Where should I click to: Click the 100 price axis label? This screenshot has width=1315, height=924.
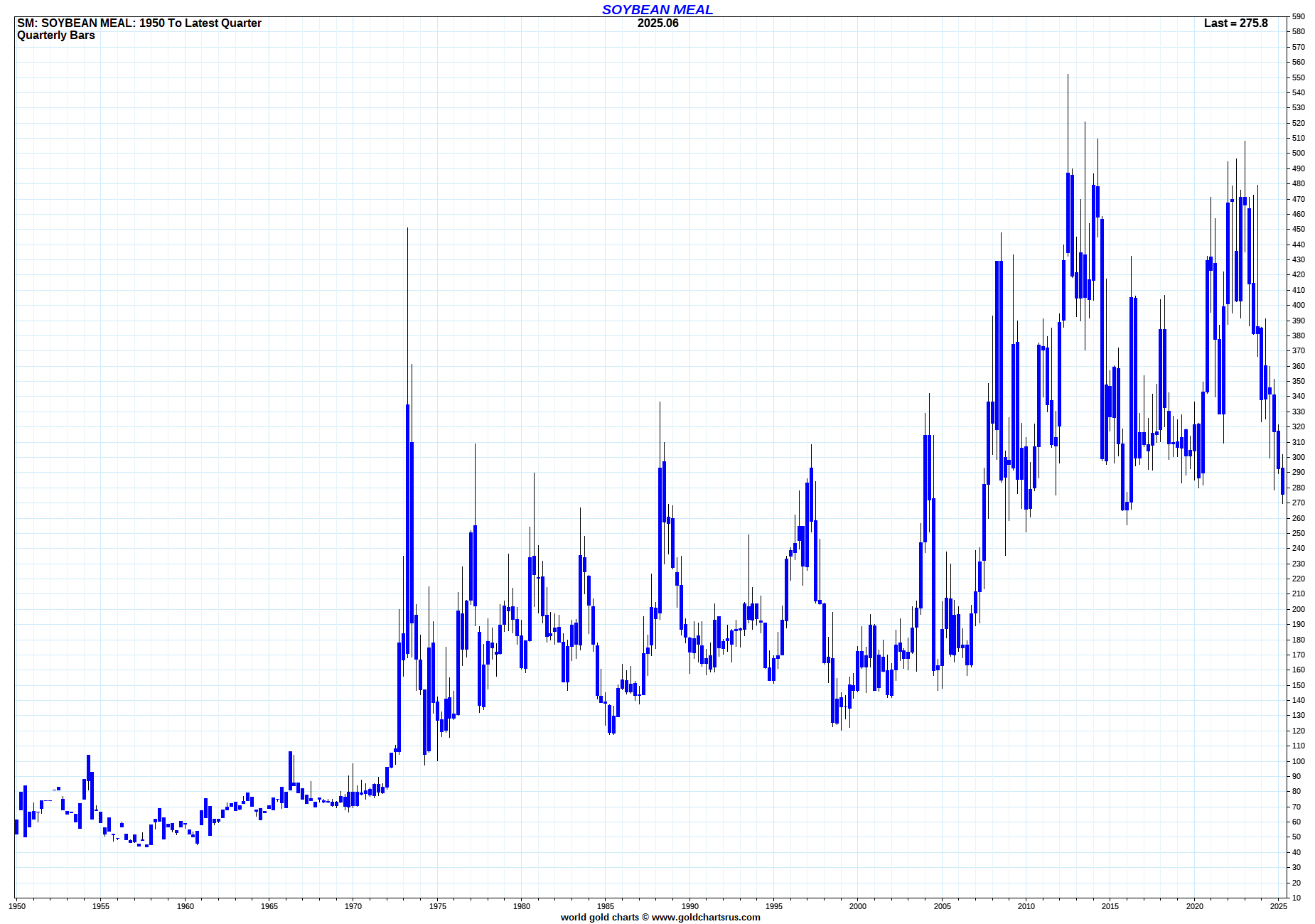pos(1299,761)
